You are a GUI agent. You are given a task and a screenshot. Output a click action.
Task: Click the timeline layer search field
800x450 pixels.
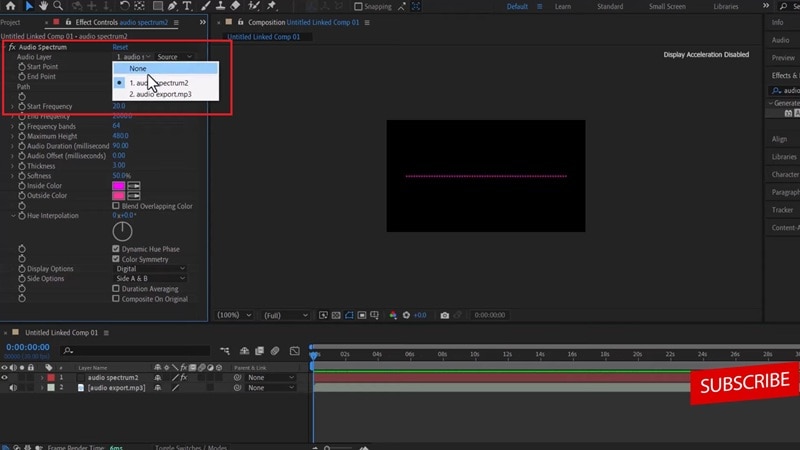click(x=135, y=350)
